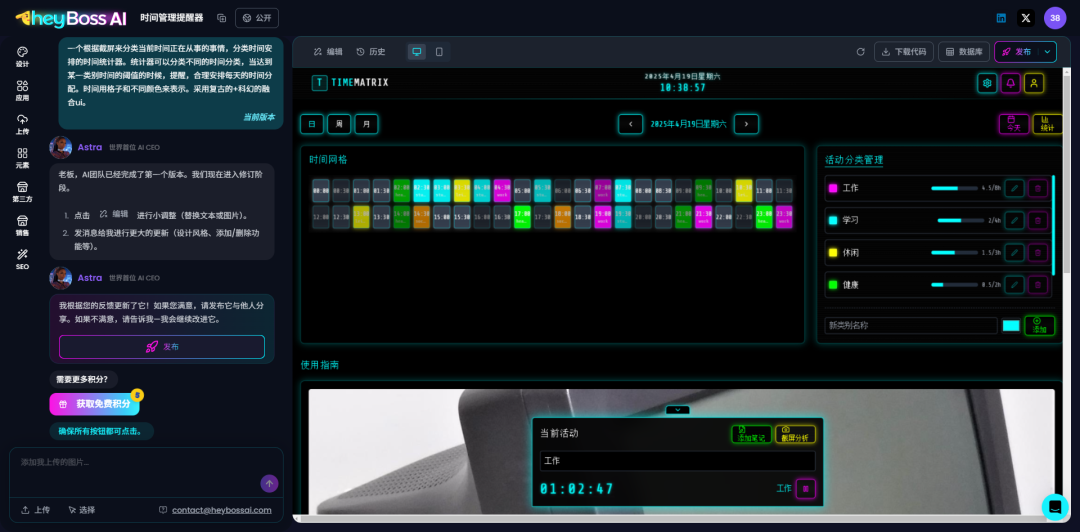Click the current activity name field 工作
The width and height of the screenshot is (1080, 532).
click(x=678, y=461)
